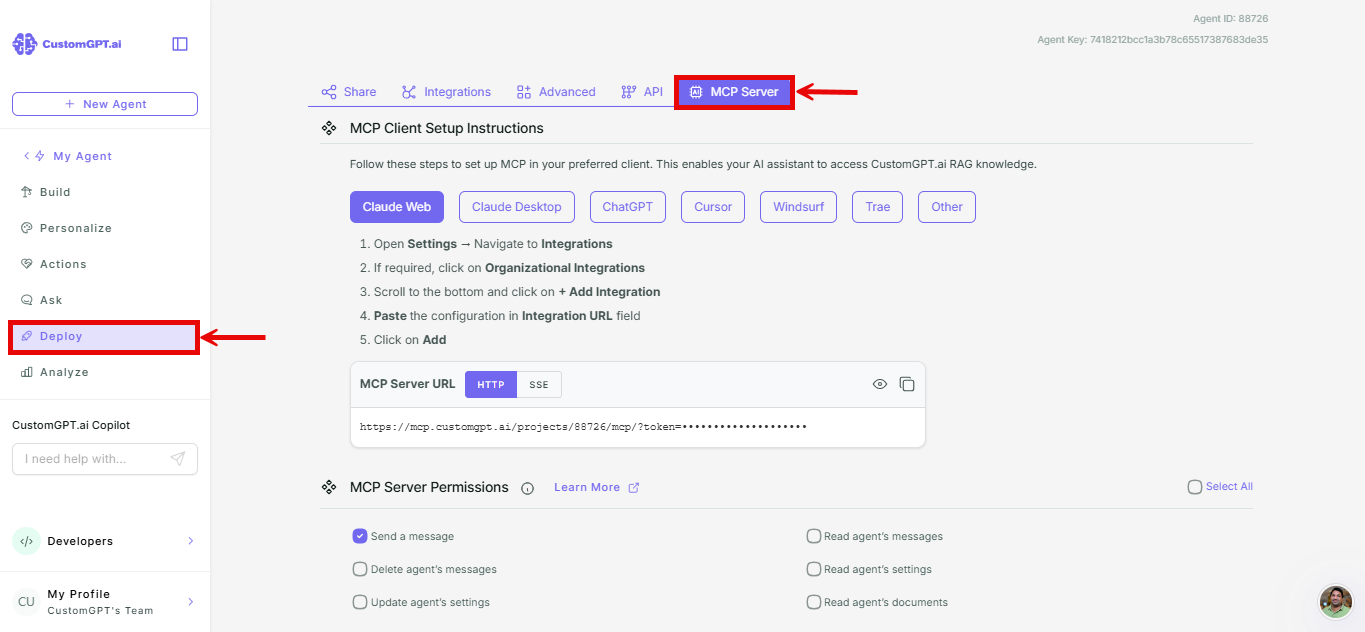The width and height of the screenshot is (1365, 632).
Task: Open the support chat avatar bubble
Action: click(1336, 602)
